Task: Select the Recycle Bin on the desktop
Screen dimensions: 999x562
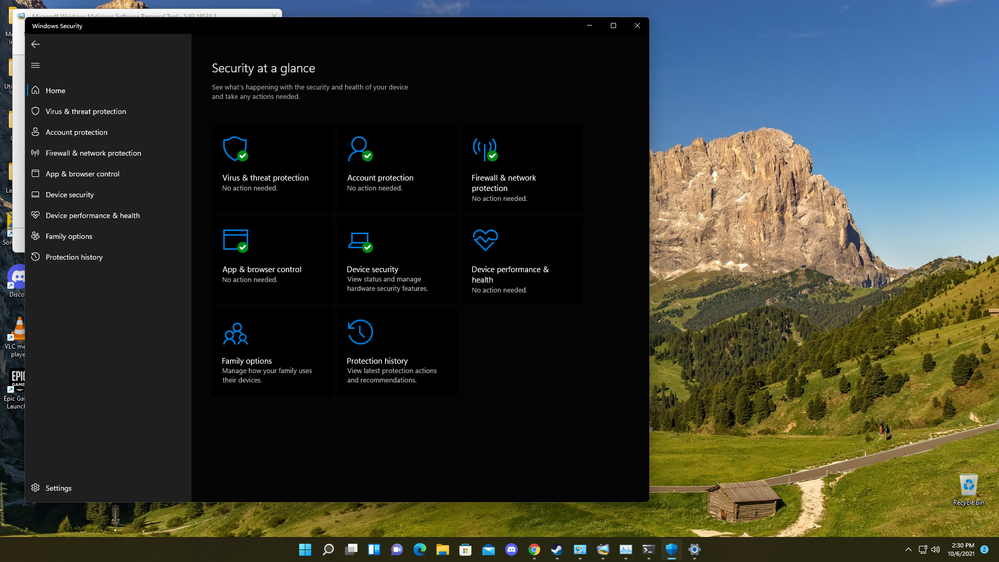Action: pos(968,489)
